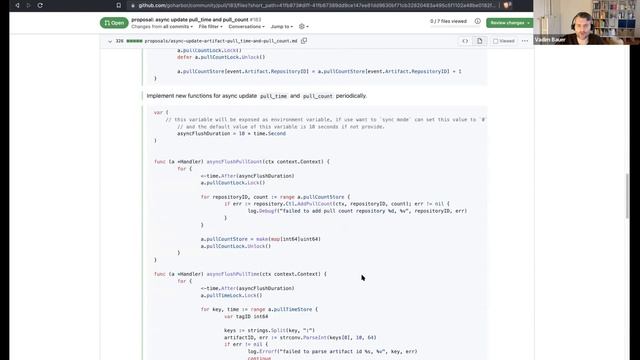Open the Review changes button
The width and height of the screenshot is (640, 360).
pyautogui.click(x=509, y=23)
